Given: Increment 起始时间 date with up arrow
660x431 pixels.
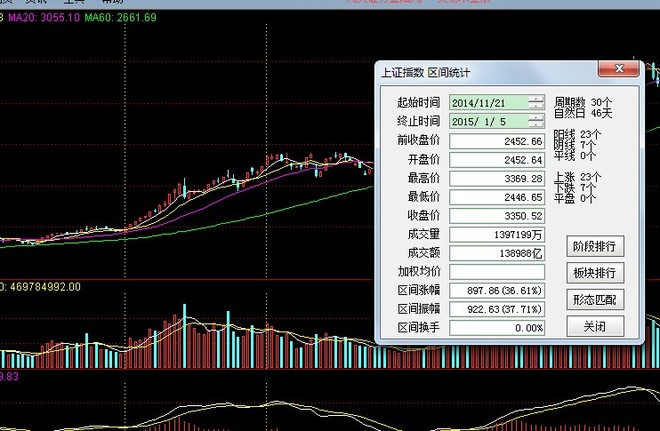Looking at the screenshot, I should [536, 99].
